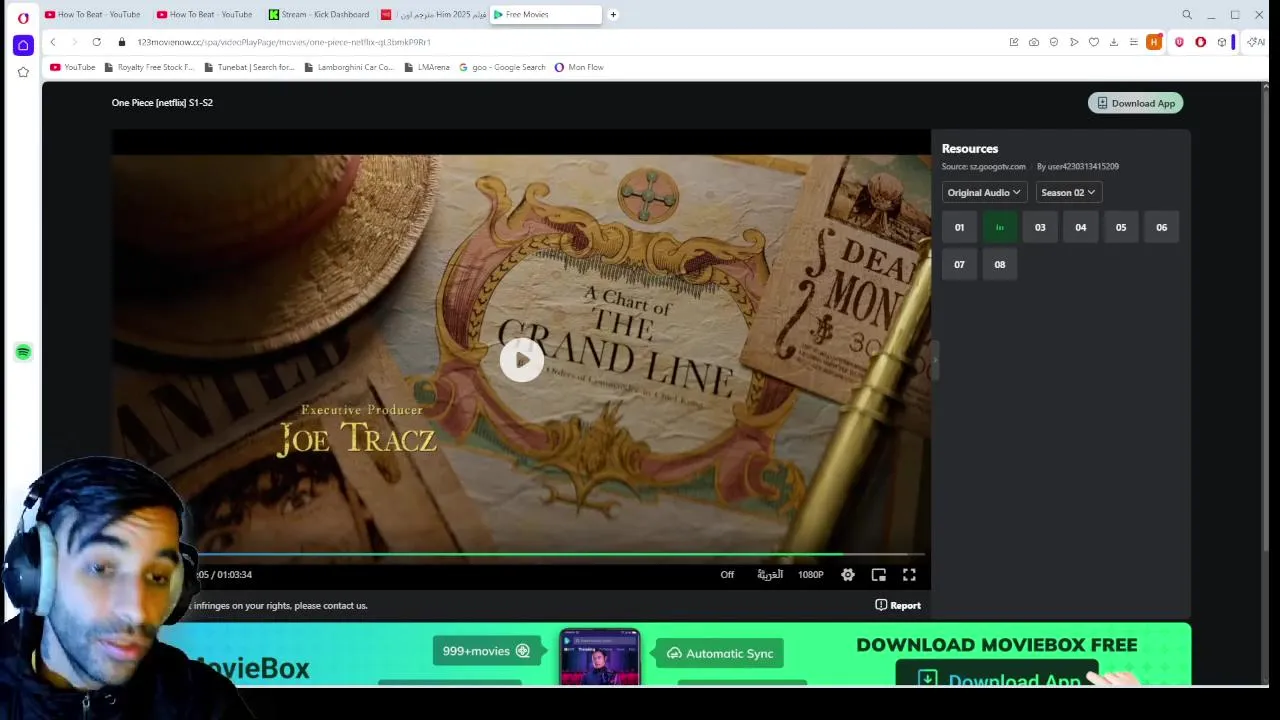Open Royalty Free Stock bookmark
The width and height of the screenshot is (1280, 720).
[x=150, y=67]
